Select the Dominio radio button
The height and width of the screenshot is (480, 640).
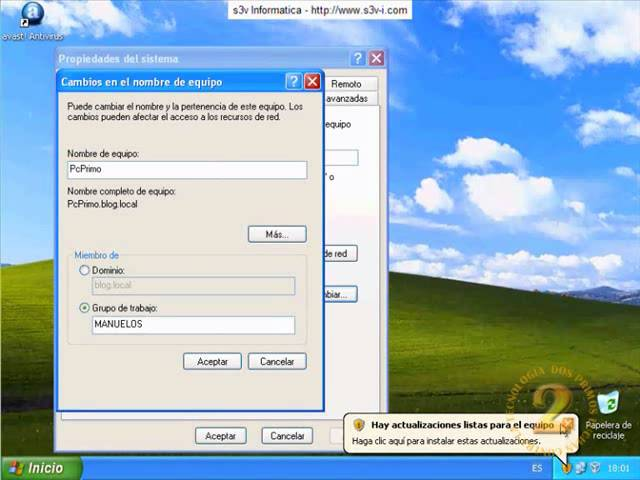pos(84,270)
